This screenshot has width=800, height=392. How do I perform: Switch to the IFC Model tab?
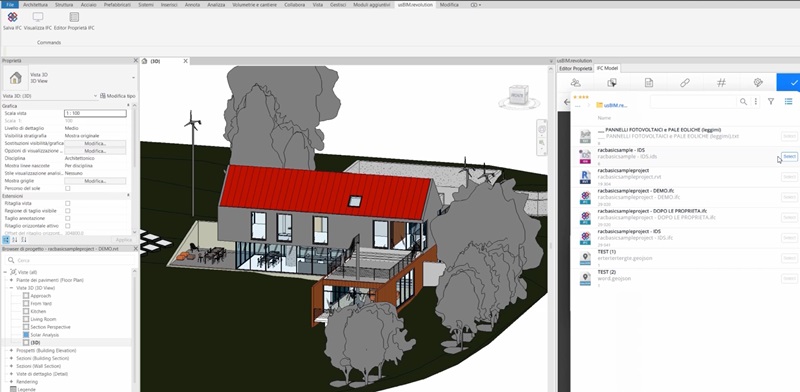pyautogui.click(x=607, y=68)
